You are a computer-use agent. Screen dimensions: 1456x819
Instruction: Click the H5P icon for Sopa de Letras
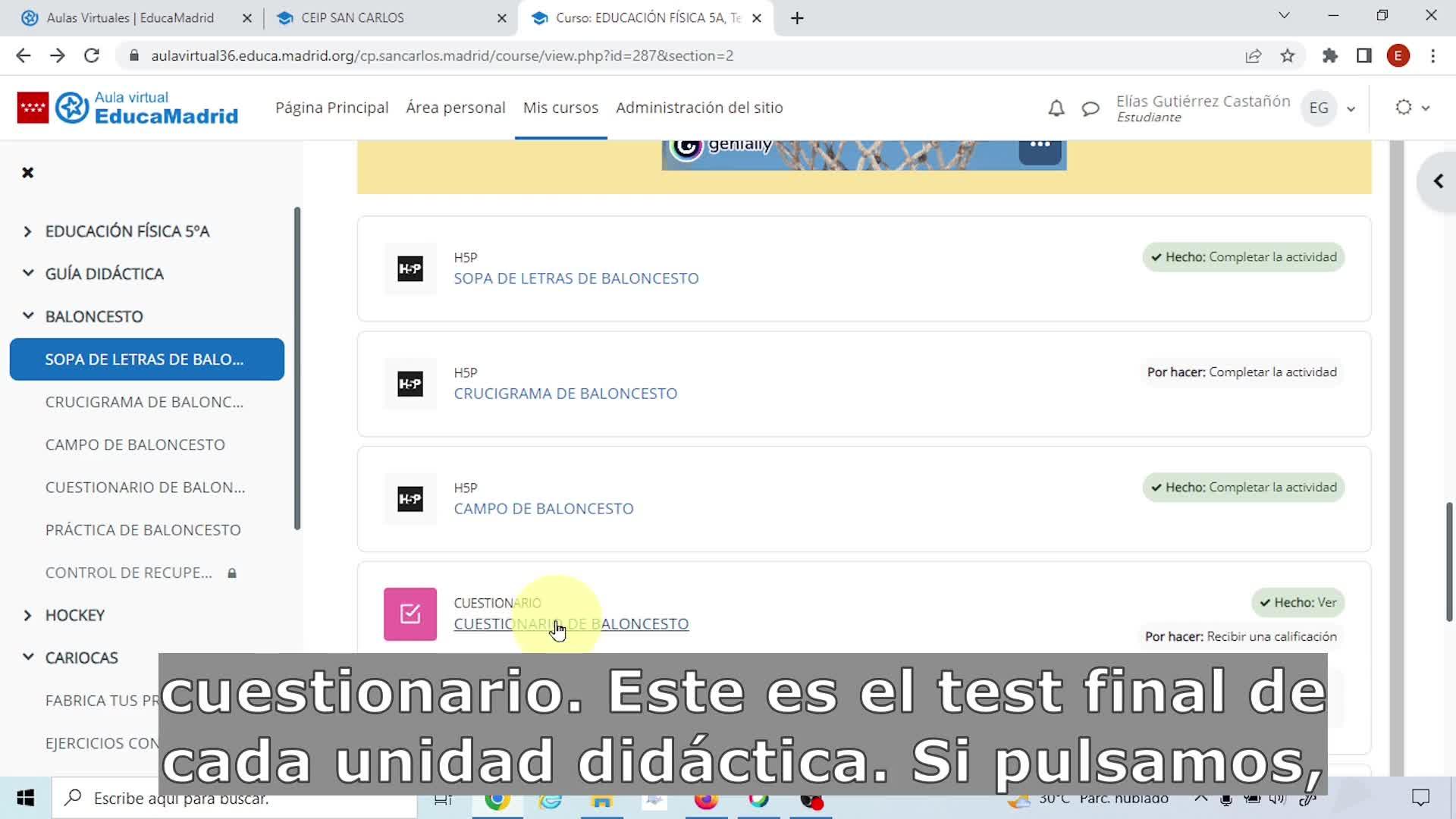(x=409, y=268)
